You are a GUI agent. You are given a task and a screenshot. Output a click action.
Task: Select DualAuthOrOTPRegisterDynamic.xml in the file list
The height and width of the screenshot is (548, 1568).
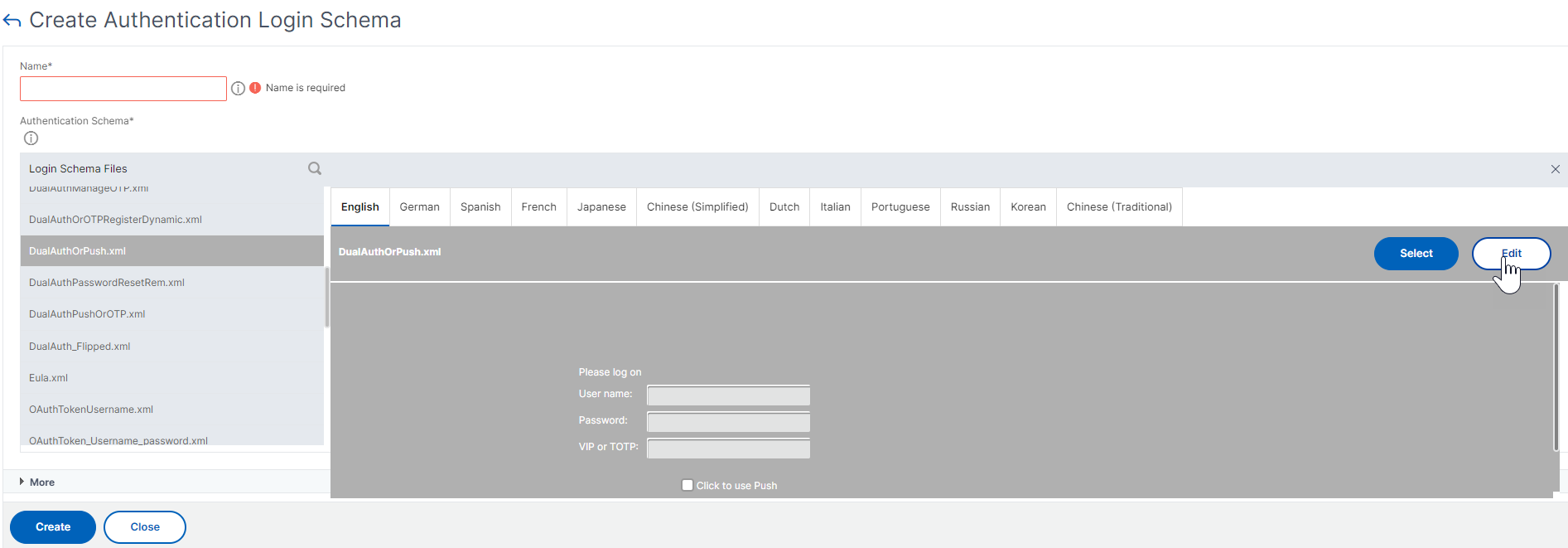tap(171, 220)
